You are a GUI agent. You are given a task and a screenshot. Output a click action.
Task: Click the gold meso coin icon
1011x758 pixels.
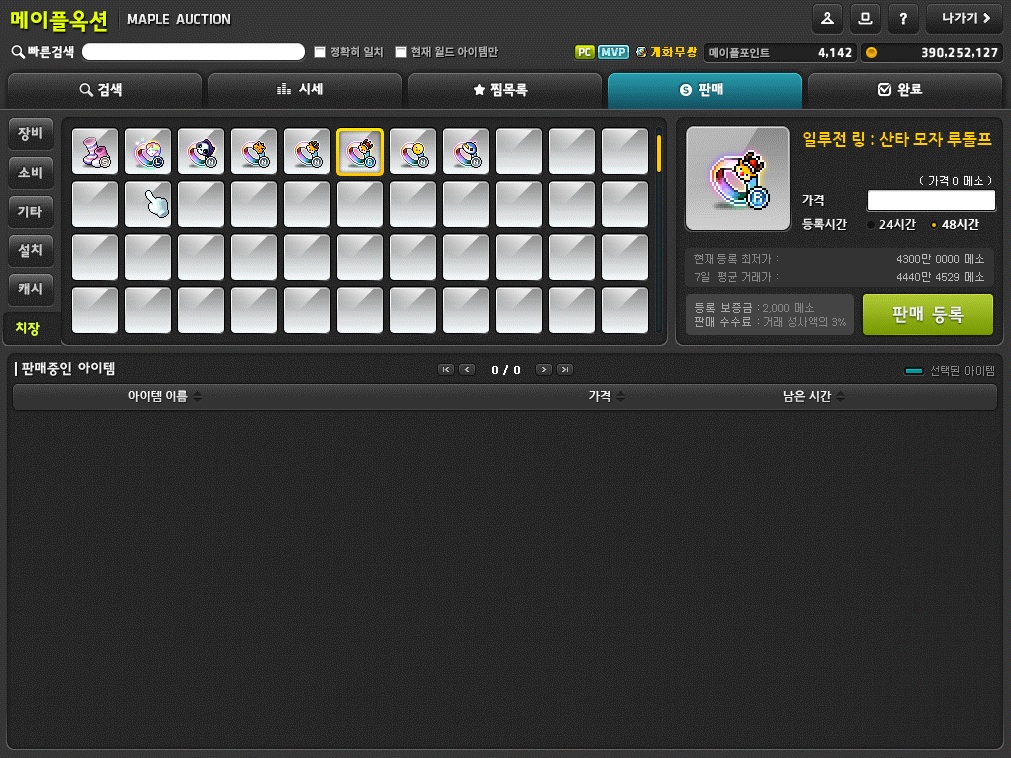pos(871,52)
